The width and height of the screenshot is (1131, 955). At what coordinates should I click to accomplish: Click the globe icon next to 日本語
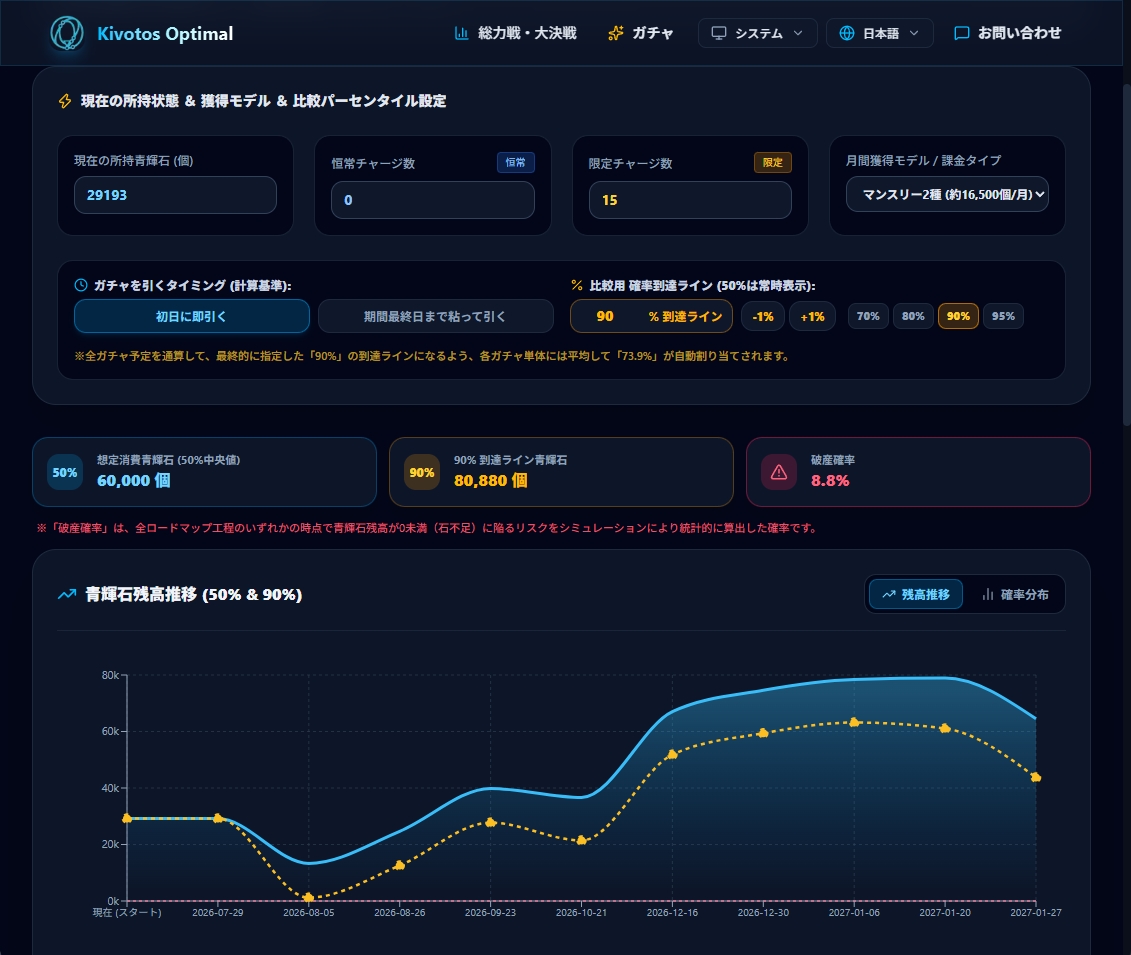point(847,33)
